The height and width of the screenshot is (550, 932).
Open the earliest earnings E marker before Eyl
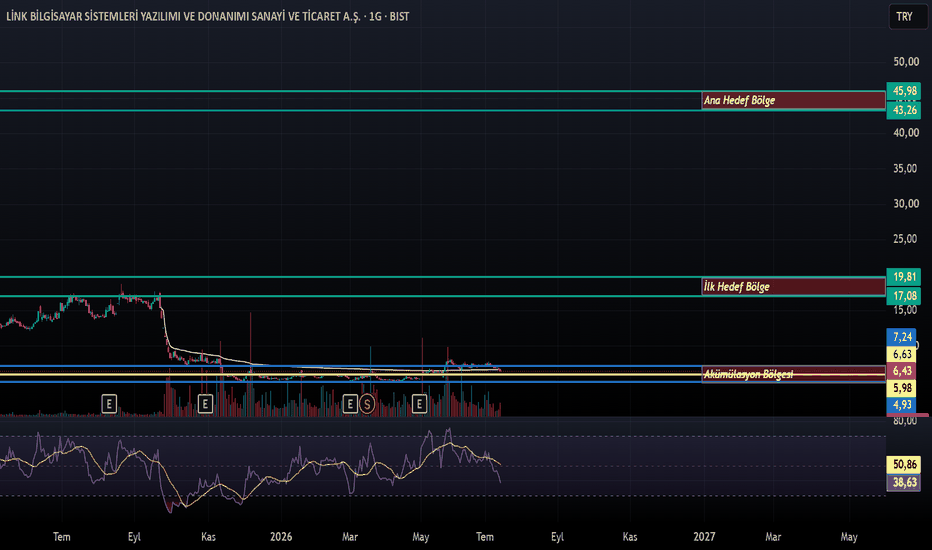(x=109, y=404)
